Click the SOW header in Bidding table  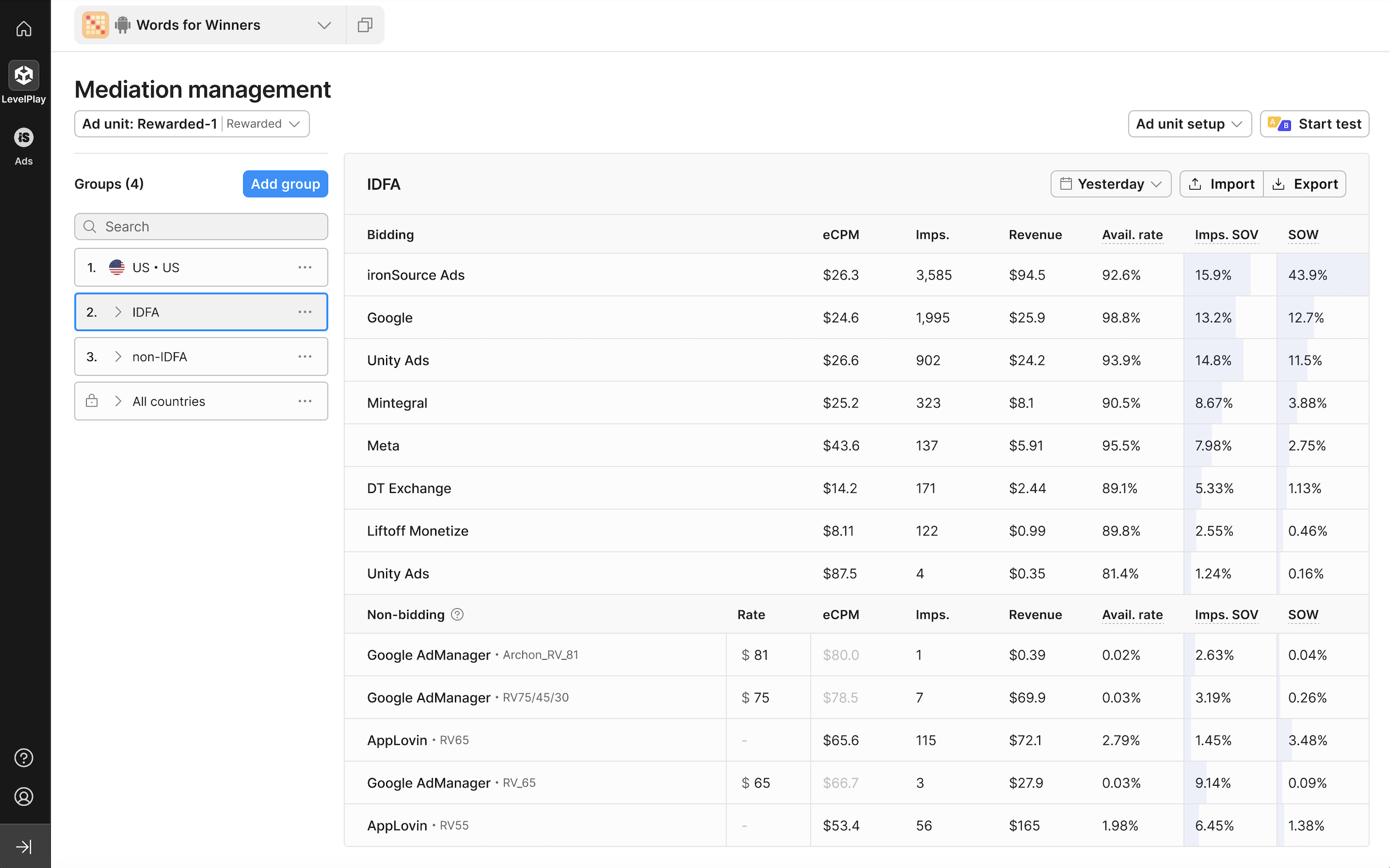point(1303,235)
